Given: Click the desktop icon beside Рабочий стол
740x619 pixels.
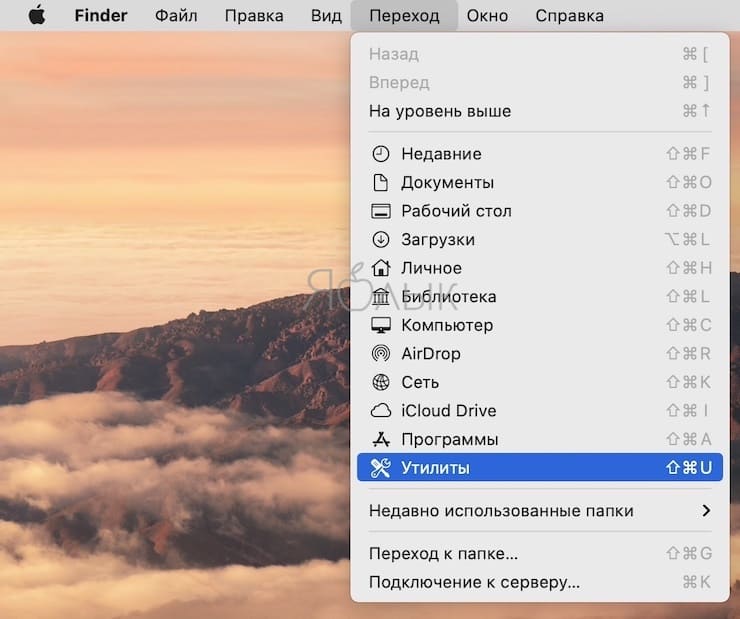Looking at the screenshot, I should [380, 211].
